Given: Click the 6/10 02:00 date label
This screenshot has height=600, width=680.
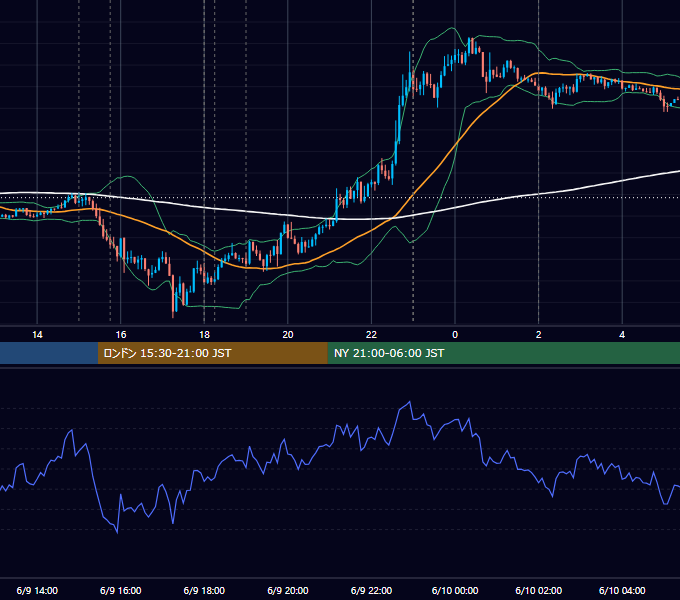Looking at the screenshot, I should click(x=539, y=590).
